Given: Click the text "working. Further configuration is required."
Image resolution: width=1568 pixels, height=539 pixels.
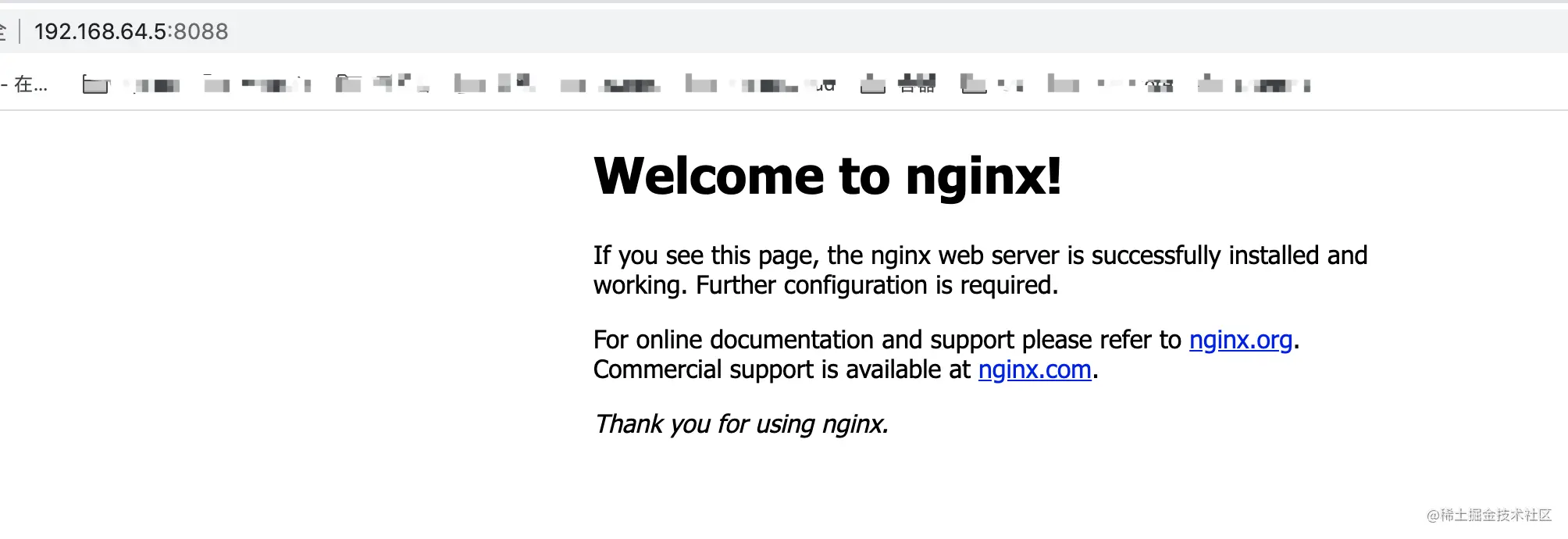Looking at the screenshot, I should [x=825, y=285].
